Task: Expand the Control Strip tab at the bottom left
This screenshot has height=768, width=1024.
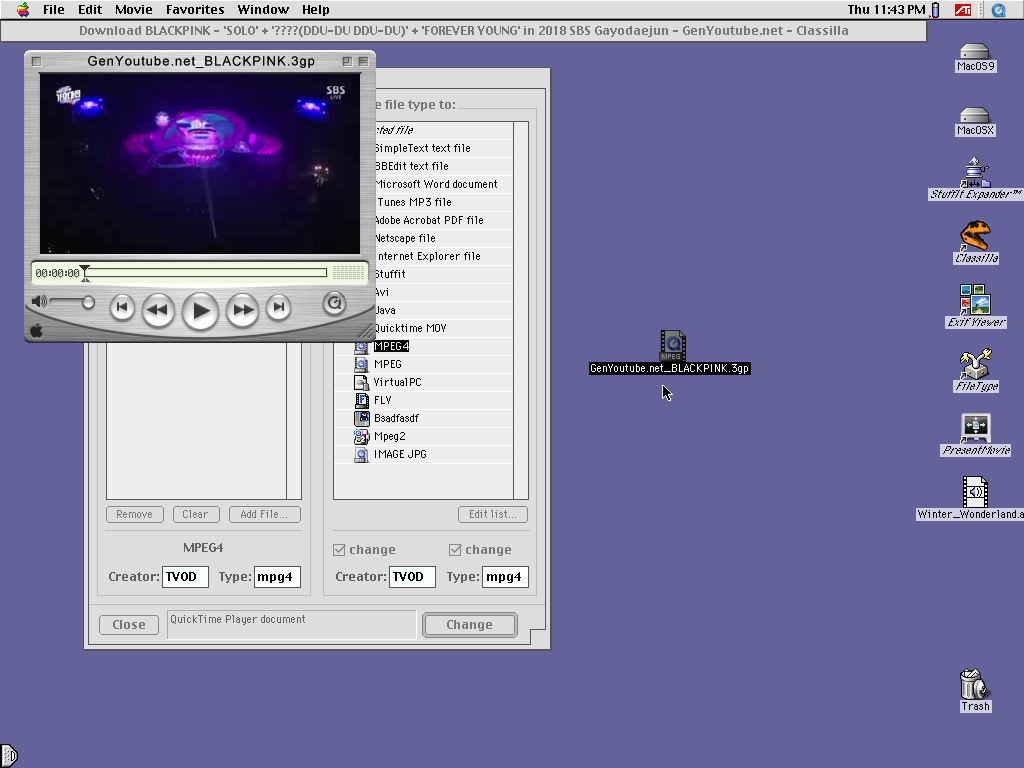Action: (x=7, y=756)
